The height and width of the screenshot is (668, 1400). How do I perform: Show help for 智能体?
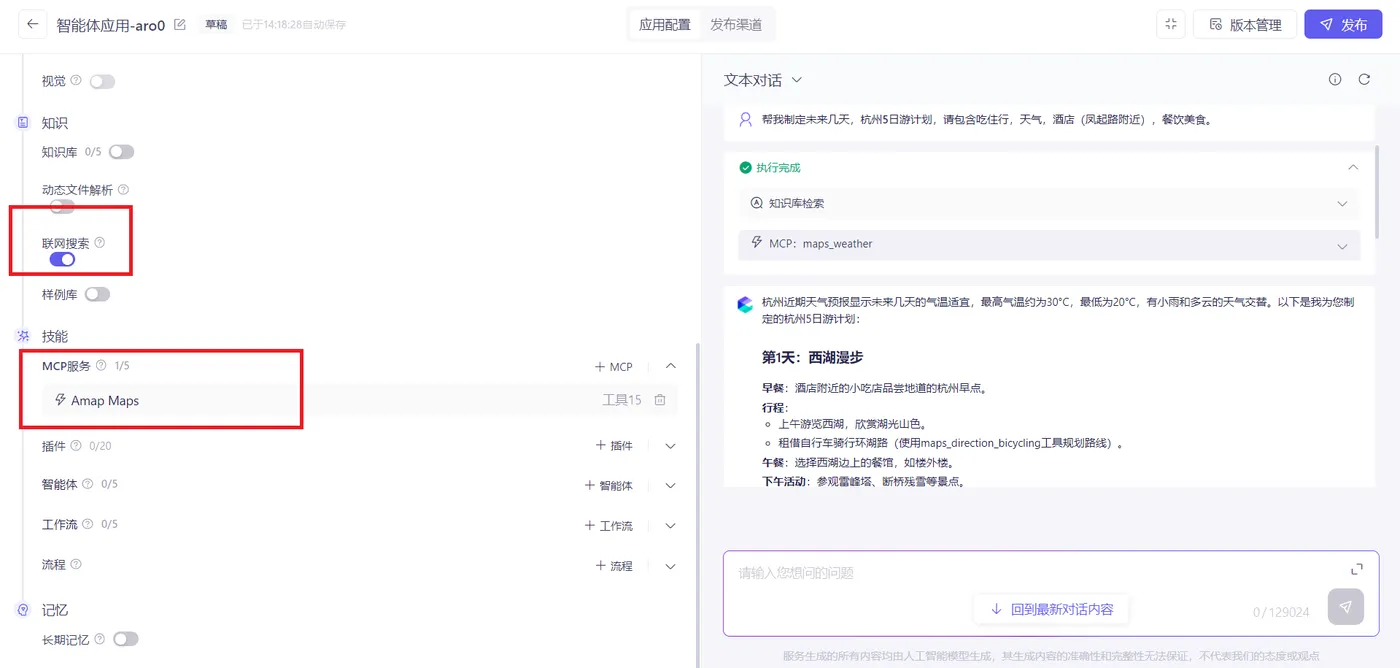pos(88,484)
